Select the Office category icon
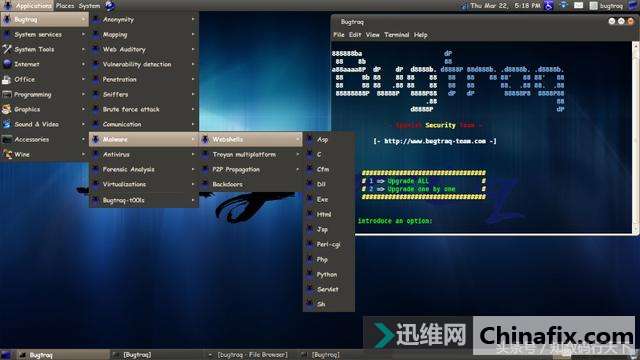 point(7,79)
